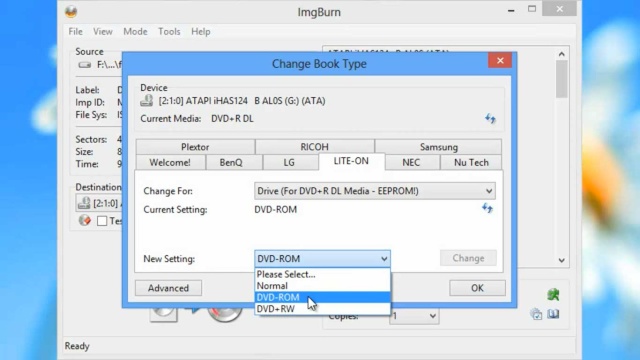
Task: Click the open book icon in ImgBurn
Action: coord(553,314)
